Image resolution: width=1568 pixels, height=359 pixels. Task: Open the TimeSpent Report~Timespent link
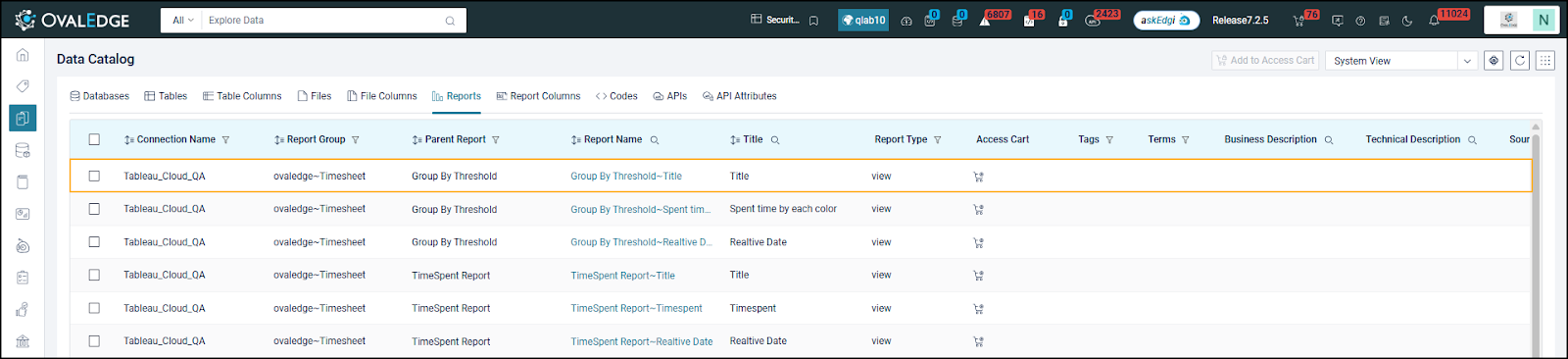pyautogui.click(x=636, y=309)
